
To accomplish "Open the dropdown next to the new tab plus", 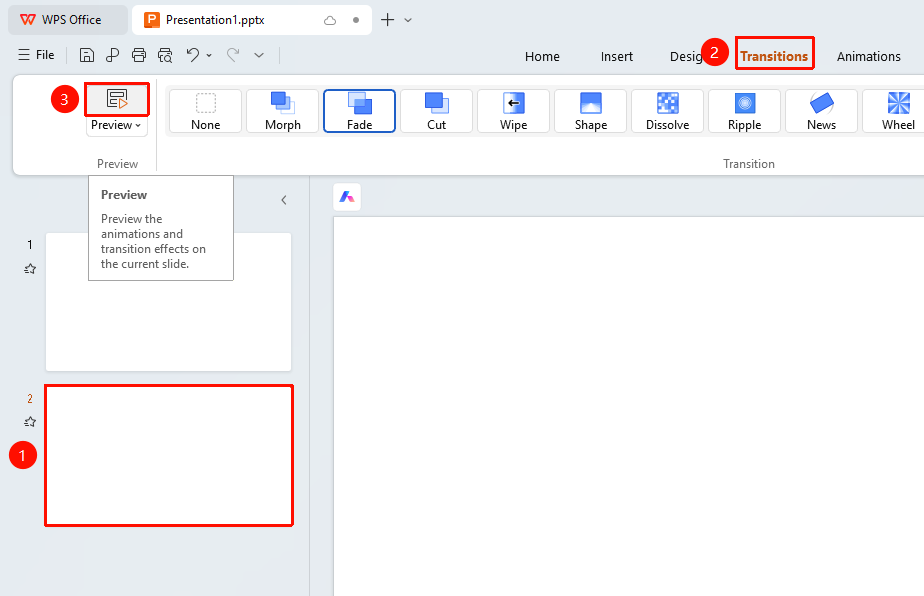I will [408, 20].
